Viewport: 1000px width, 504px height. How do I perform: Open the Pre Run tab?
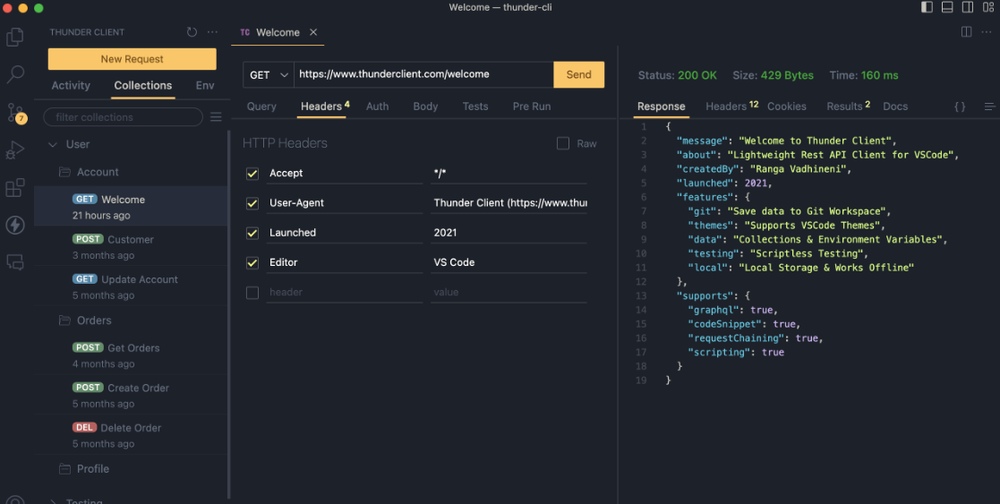click(x=532, y=107)
